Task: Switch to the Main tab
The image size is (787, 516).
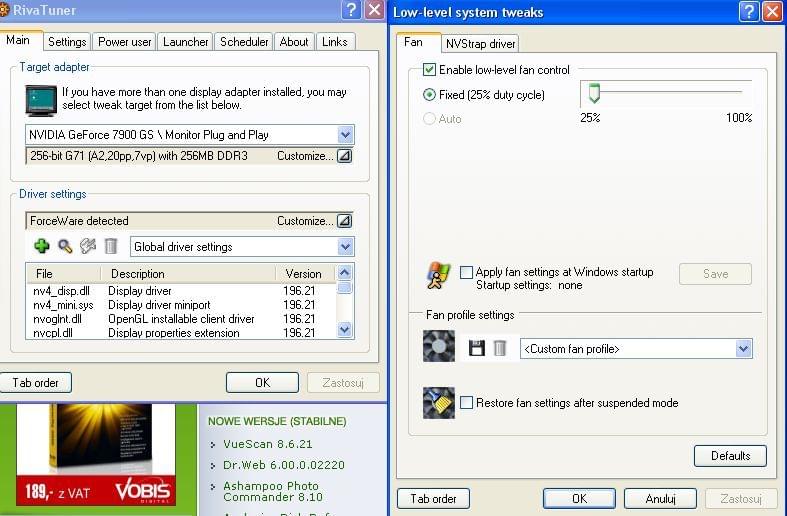Action: tap(18, 40)
